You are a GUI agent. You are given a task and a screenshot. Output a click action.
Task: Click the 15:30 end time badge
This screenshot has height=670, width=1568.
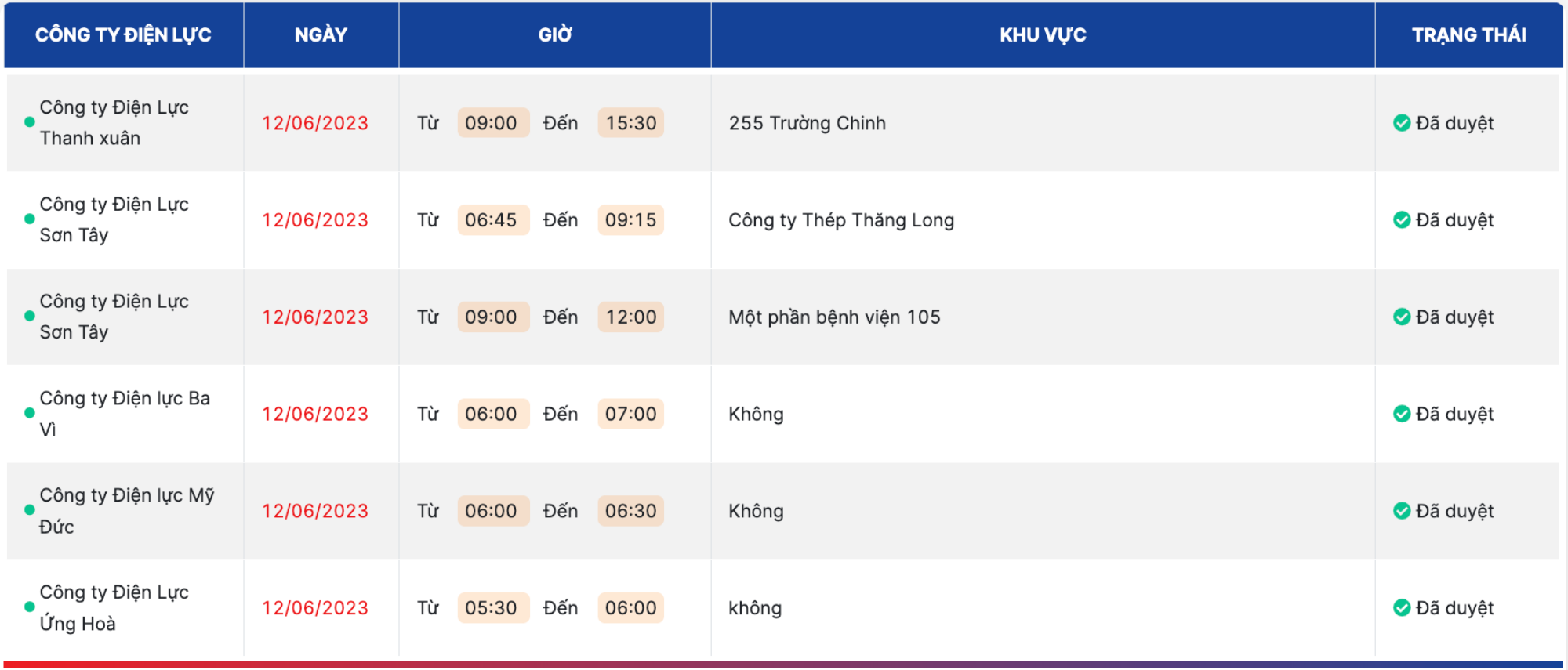click(631, 123)
